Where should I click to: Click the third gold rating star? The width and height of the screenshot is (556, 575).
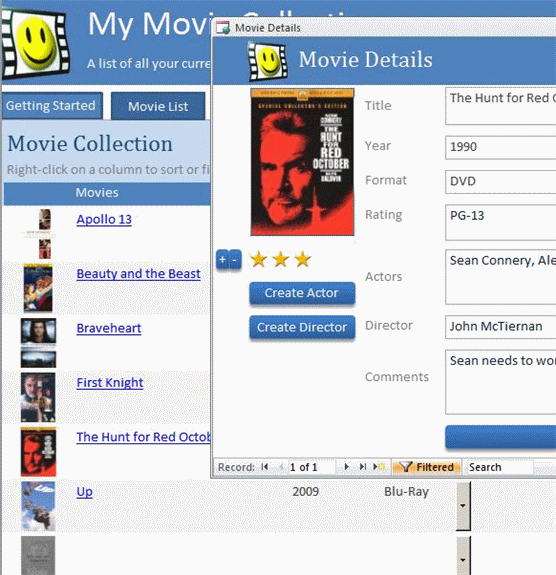click(303, 259)
